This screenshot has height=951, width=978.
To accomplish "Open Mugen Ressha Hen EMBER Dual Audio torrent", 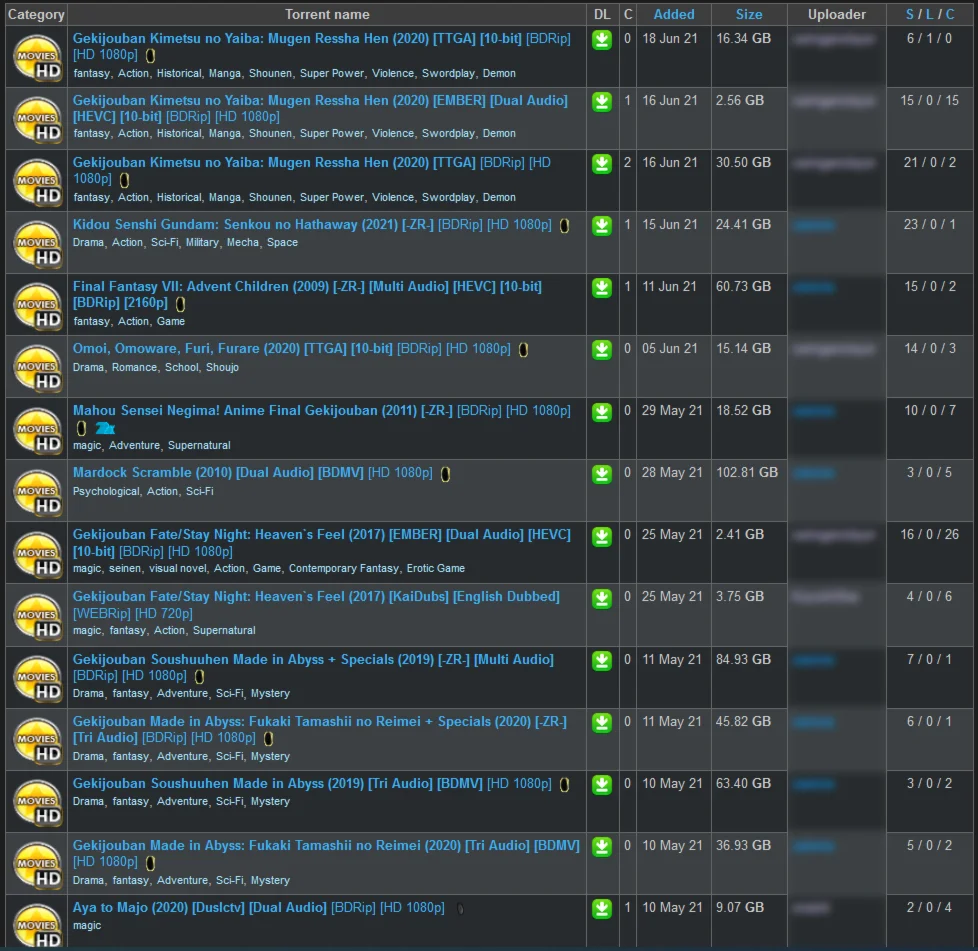I will point(320,108).
